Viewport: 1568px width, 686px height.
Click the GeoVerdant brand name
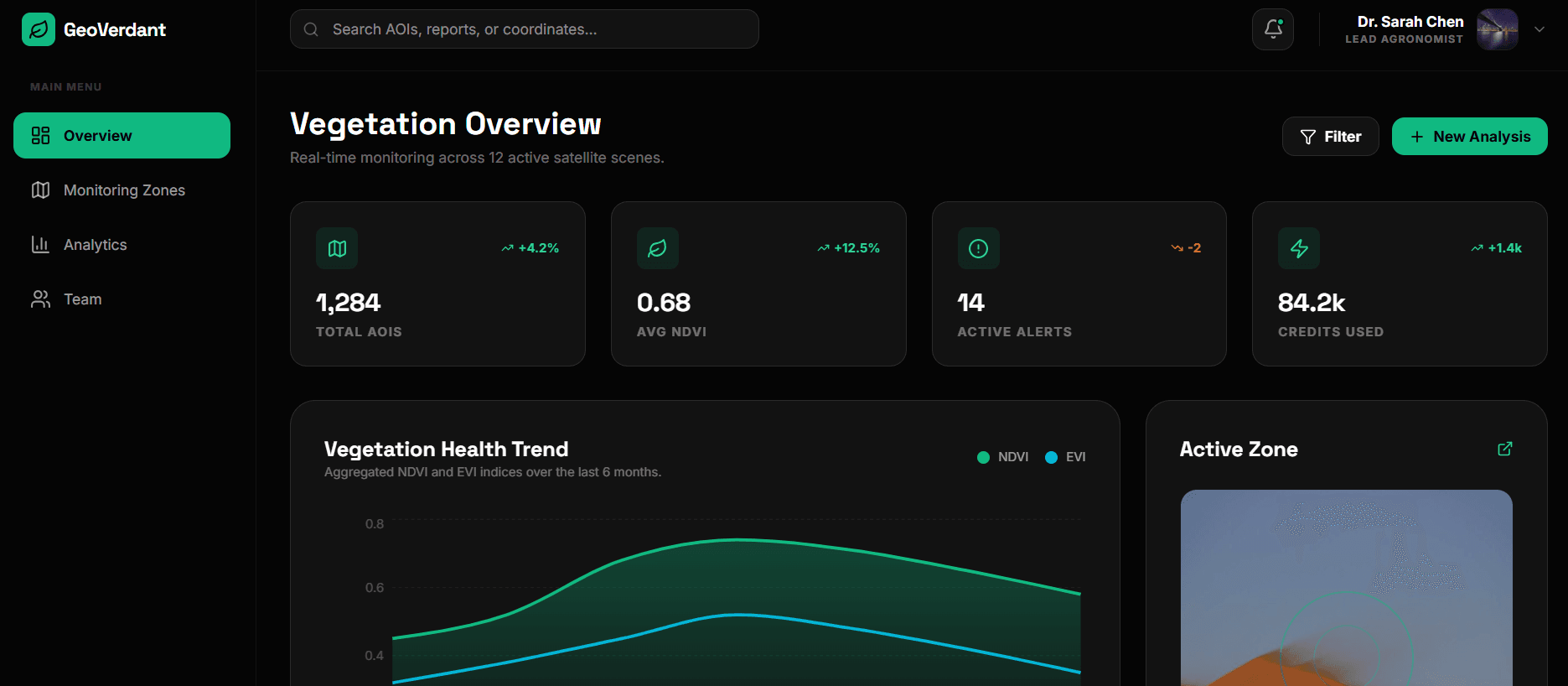(x=115, y=29)
